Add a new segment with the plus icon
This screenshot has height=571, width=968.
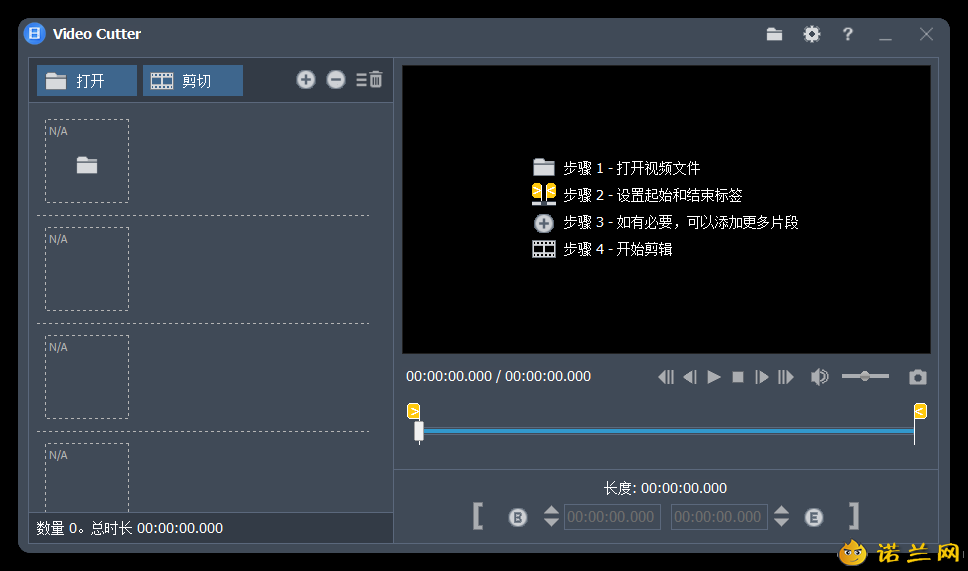pos(306,80)
